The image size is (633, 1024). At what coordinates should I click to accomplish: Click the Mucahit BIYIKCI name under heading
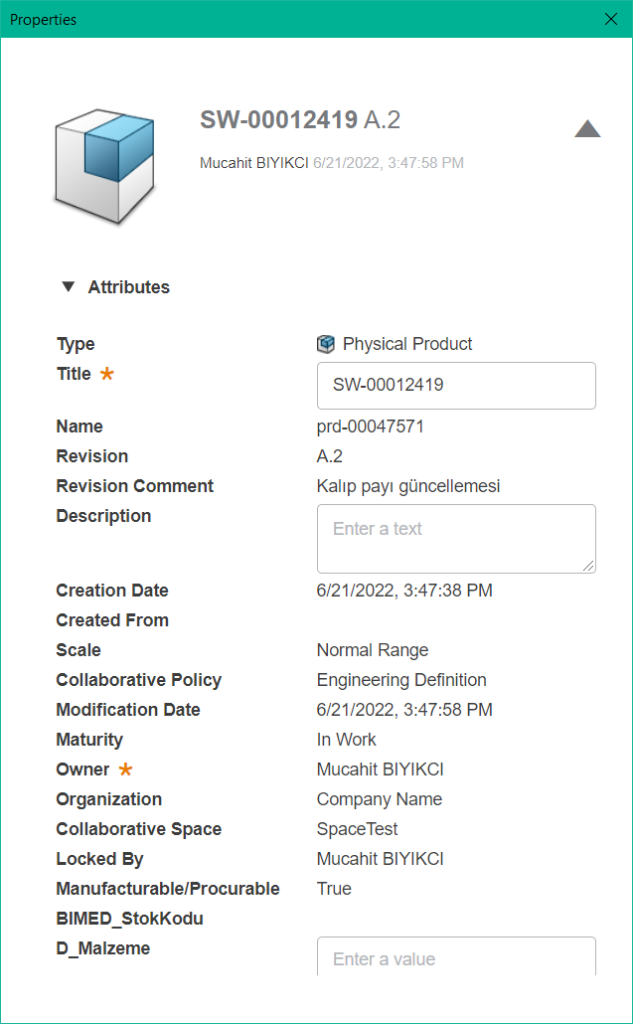click(254, 163)
